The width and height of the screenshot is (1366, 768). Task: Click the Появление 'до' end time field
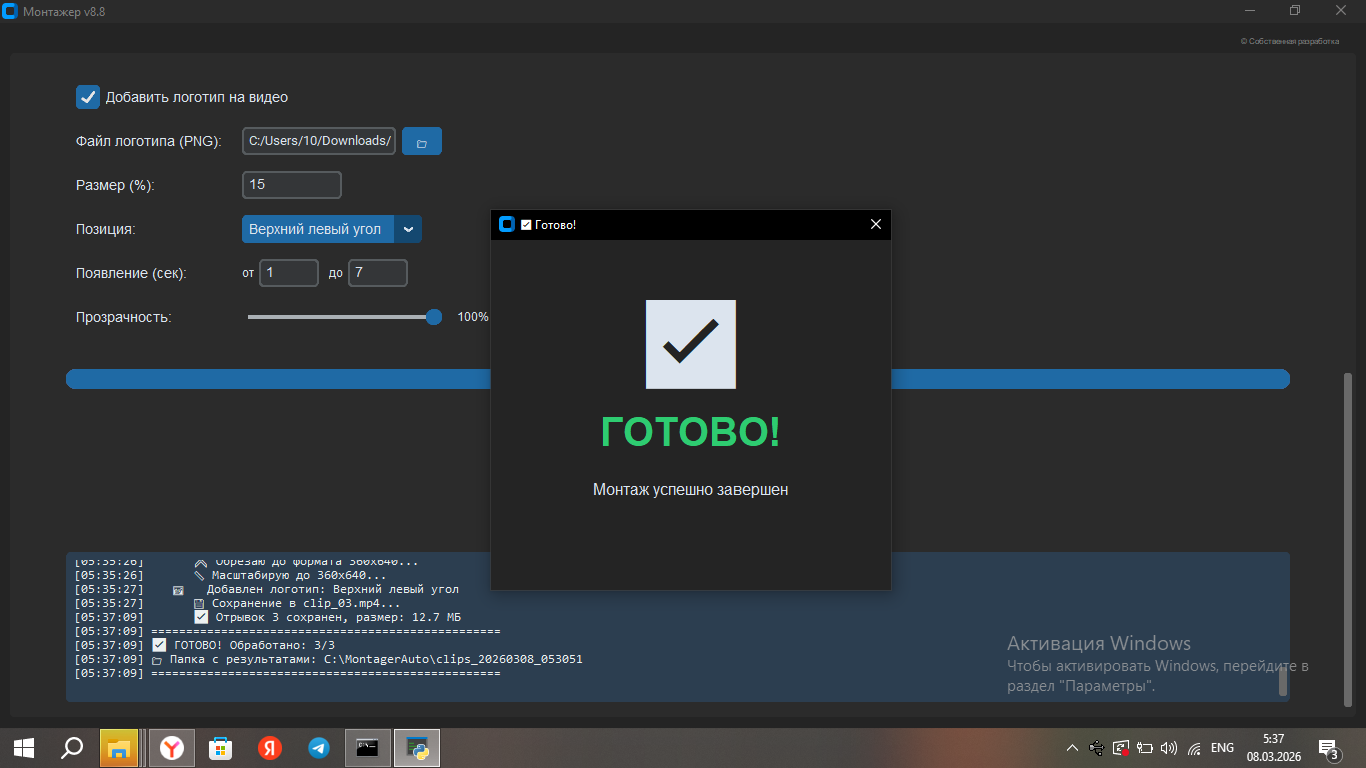(x=377, y=273)
